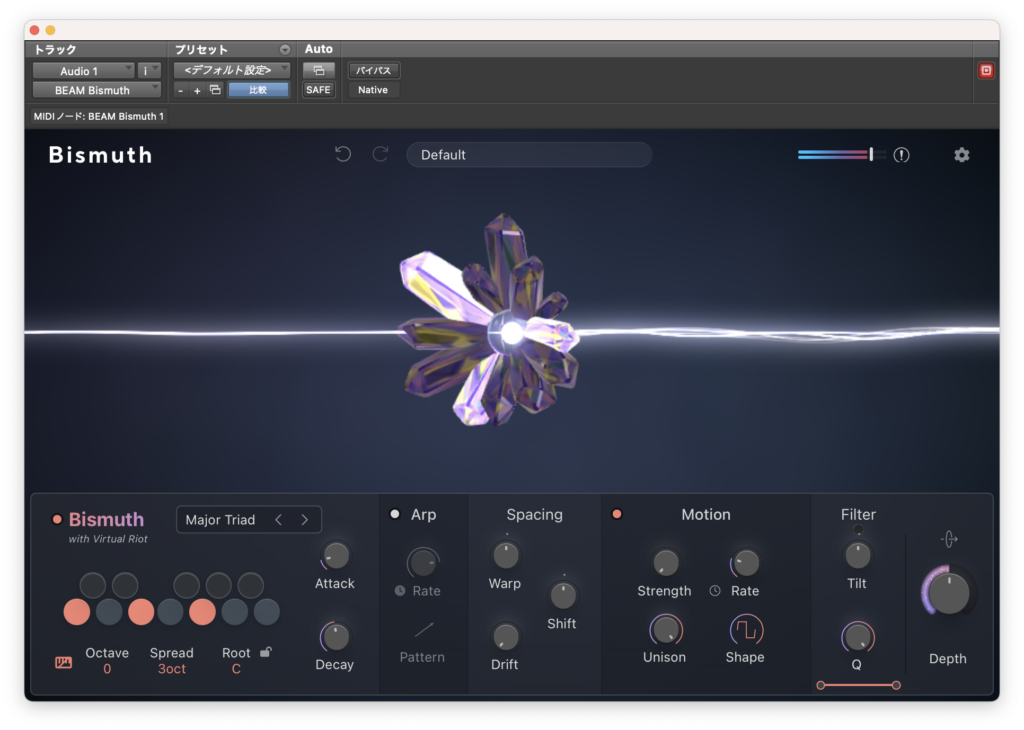Toggle the last lower-row note circle

point(266,612)
